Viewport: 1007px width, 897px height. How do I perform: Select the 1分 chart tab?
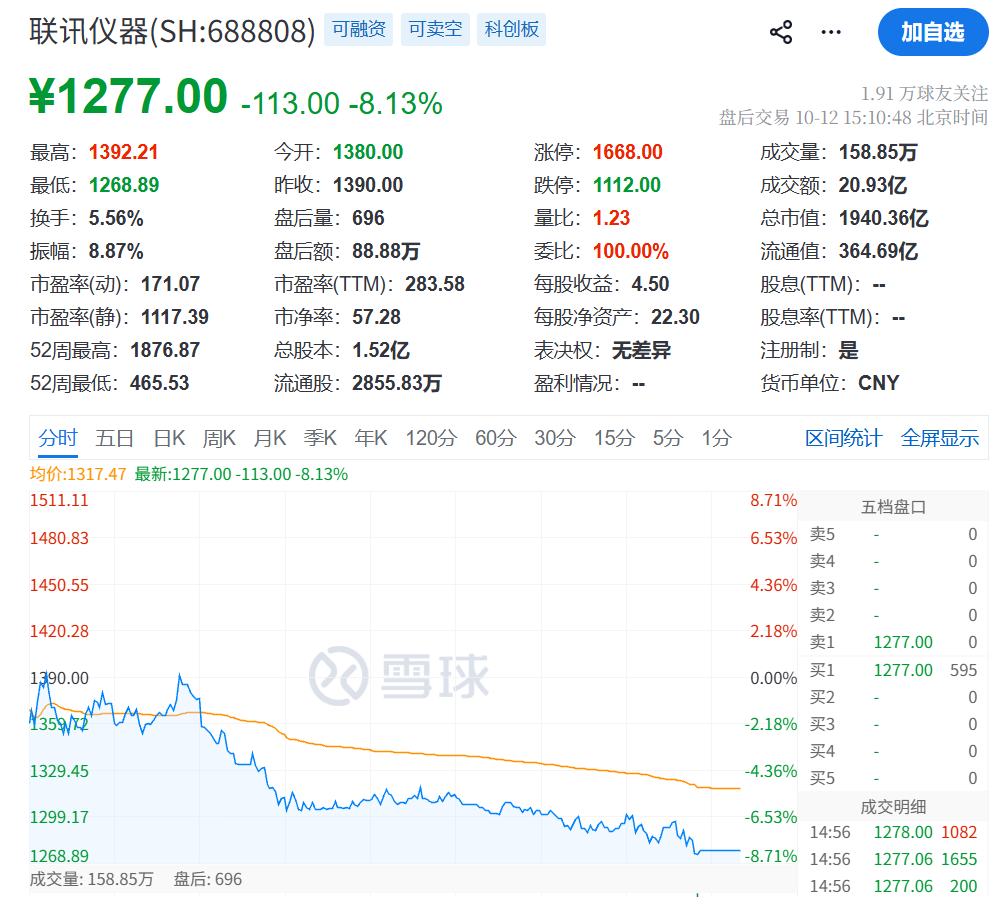717,439
